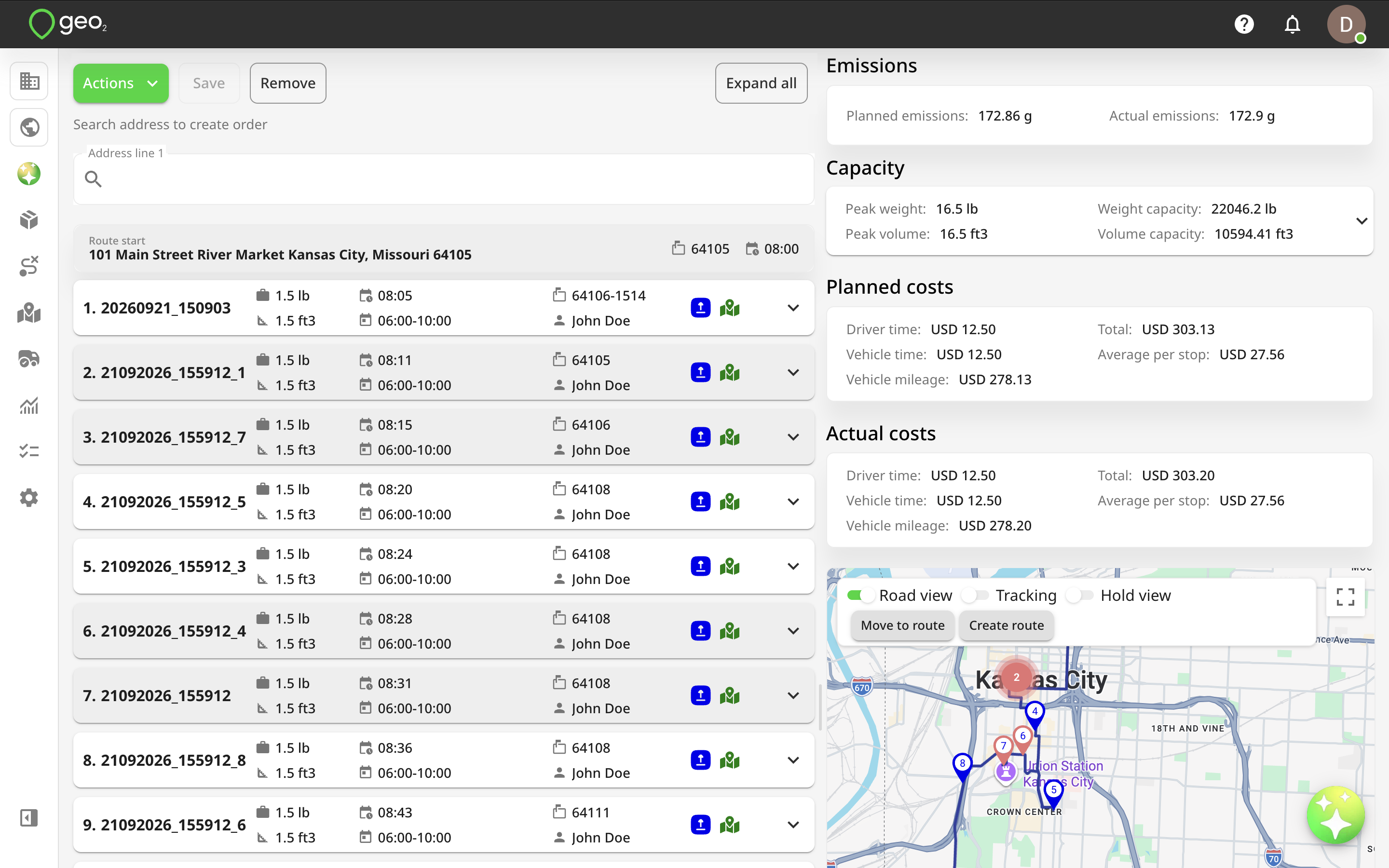Toggle Tracking switch
The height and width of the screenshot is (868, 1389).
[975, 596]
